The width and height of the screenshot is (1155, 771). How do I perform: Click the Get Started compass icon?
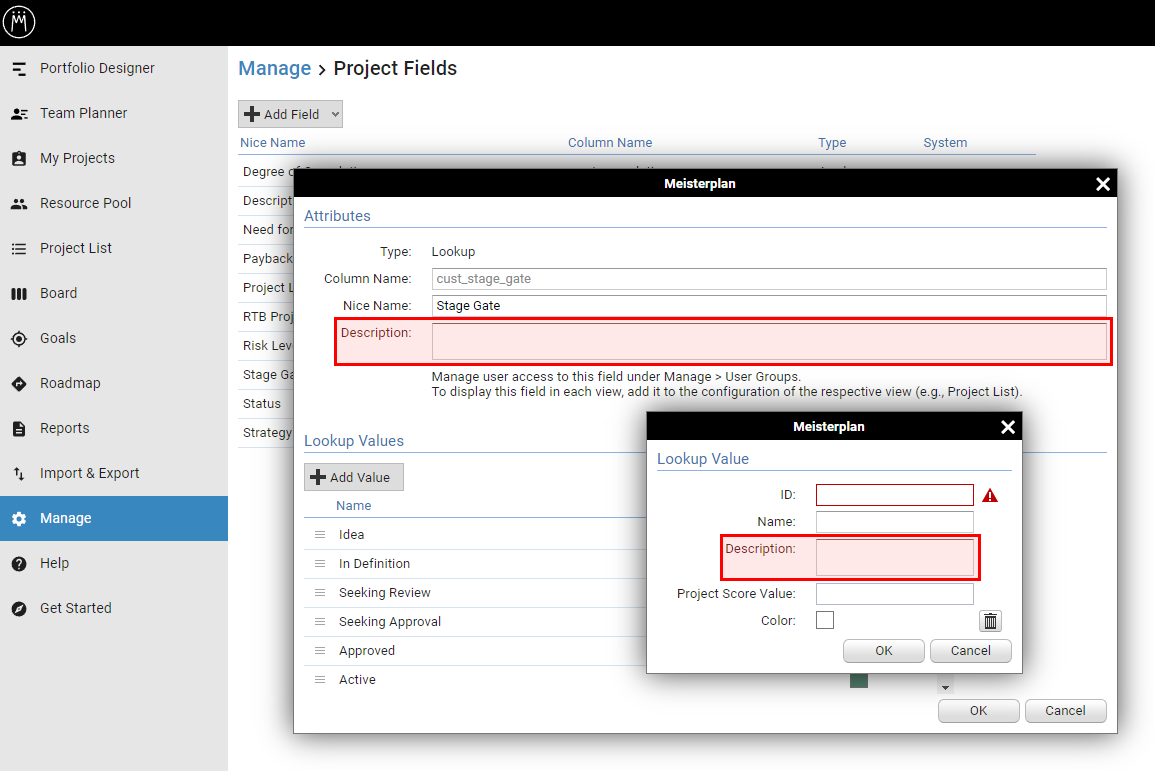pos(19,608)
